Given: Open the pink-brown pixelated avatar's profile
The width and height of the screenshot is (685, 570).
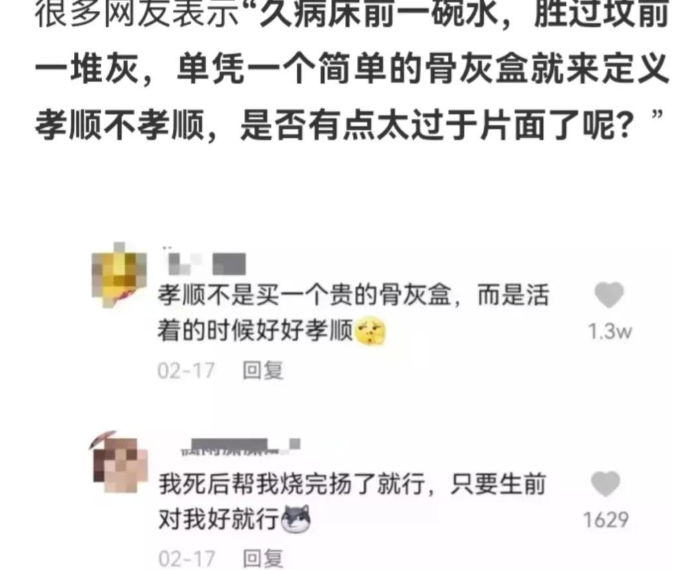Looking at the screenshot, I should click(x=119, y=462).
